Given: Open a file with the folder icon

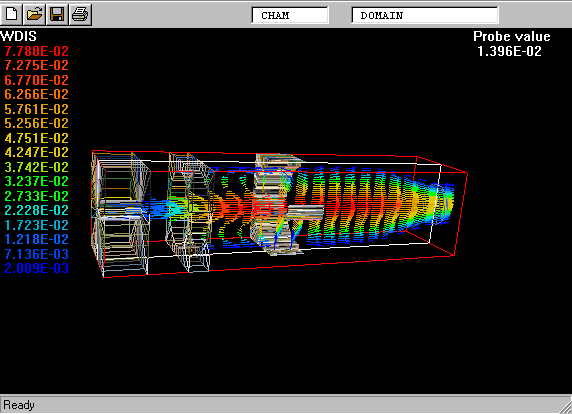Looking at the screenshot, I should [35, 15].
